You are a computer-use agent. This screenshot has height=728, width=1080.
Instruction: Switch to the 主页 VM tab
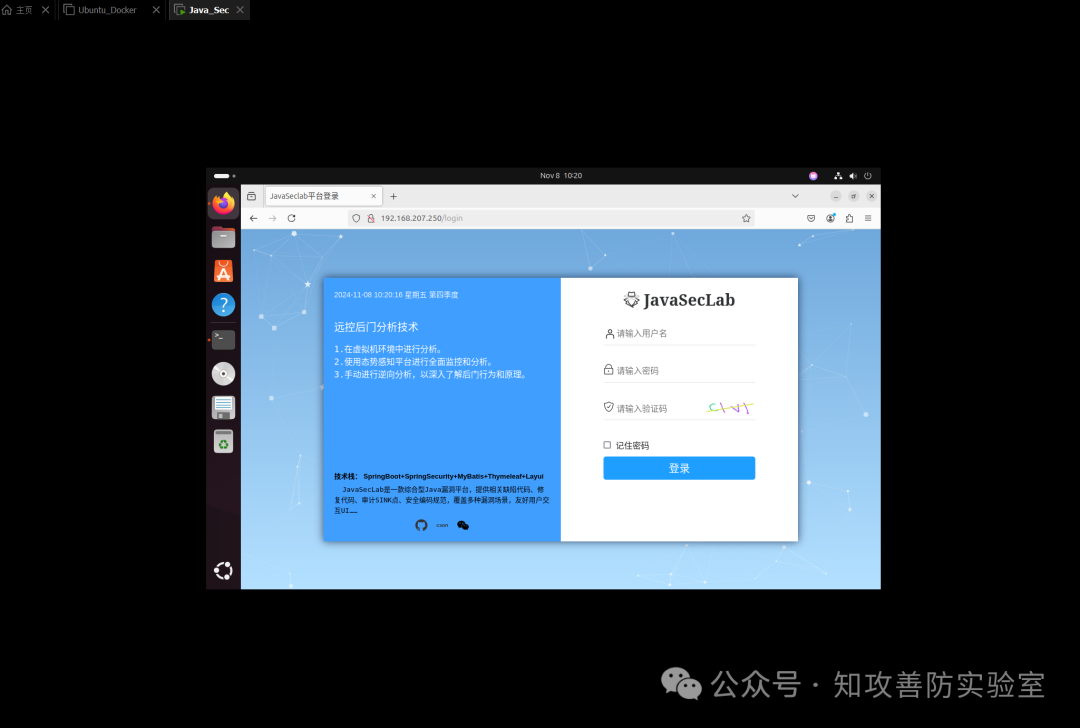click(24, 10)
